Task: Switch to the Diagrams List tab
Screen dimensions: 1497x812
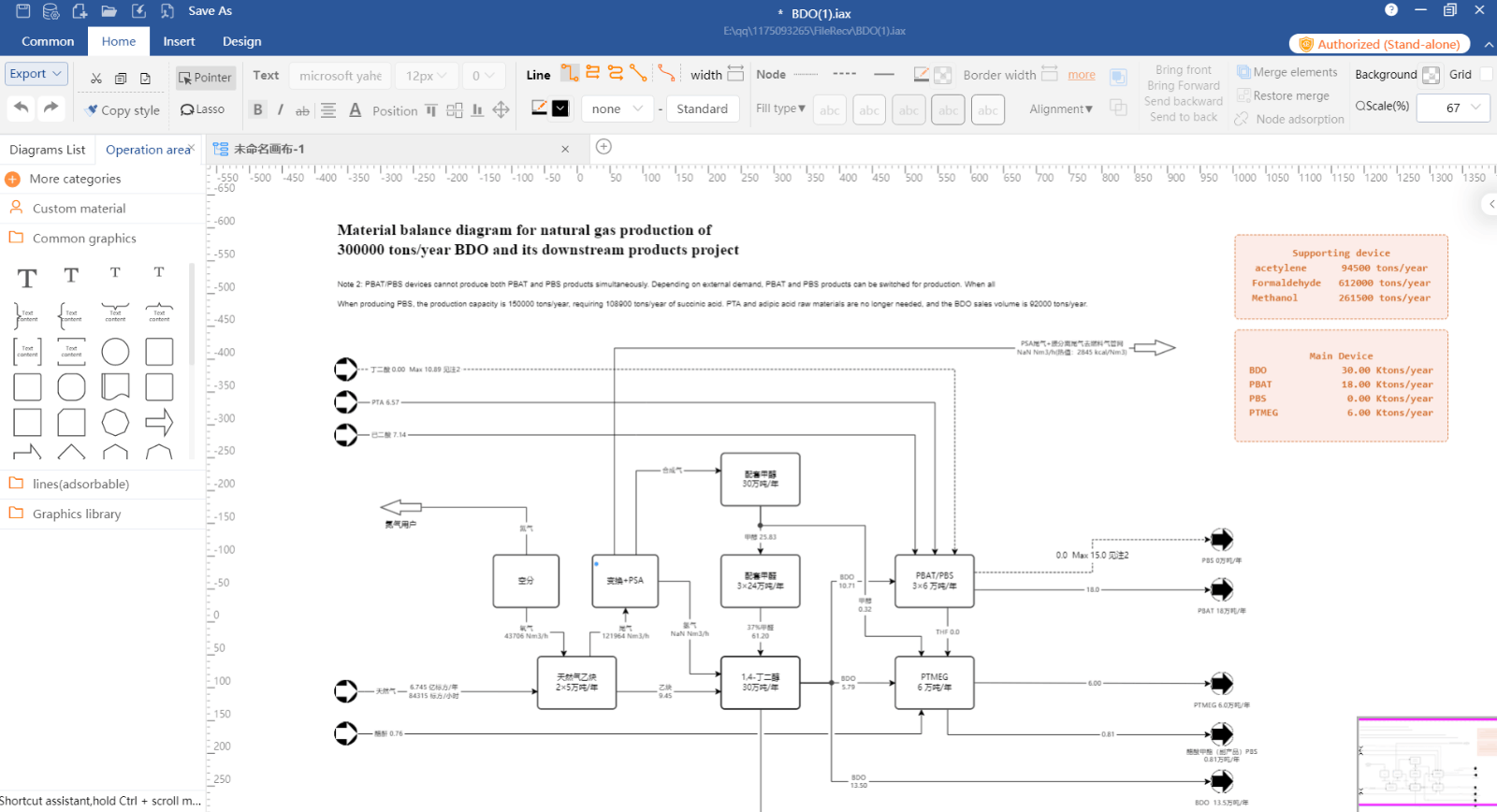Action: (x=47, y=150)
